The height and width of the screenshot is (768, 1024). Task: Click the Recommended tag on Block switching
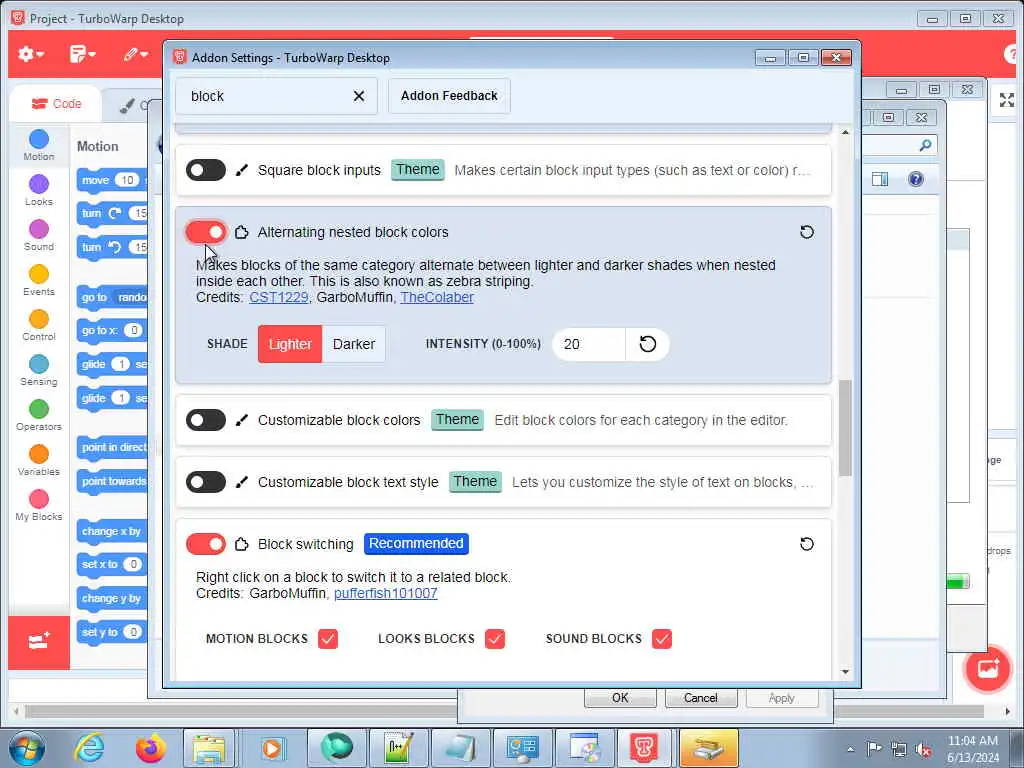[x=416, y=543]
